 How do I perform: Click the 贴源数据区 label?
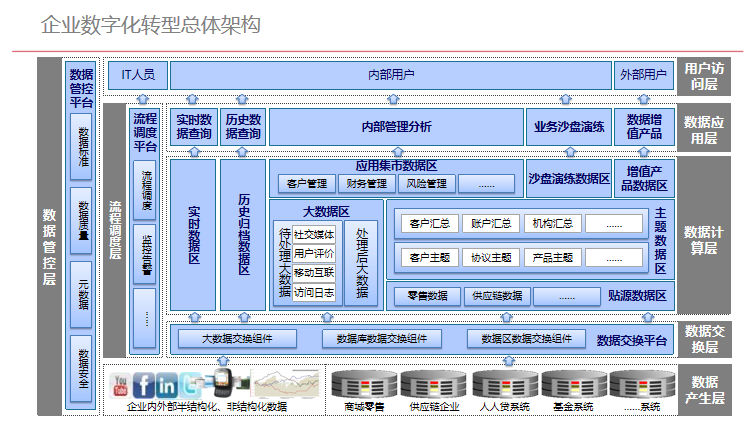pos(637,296)
